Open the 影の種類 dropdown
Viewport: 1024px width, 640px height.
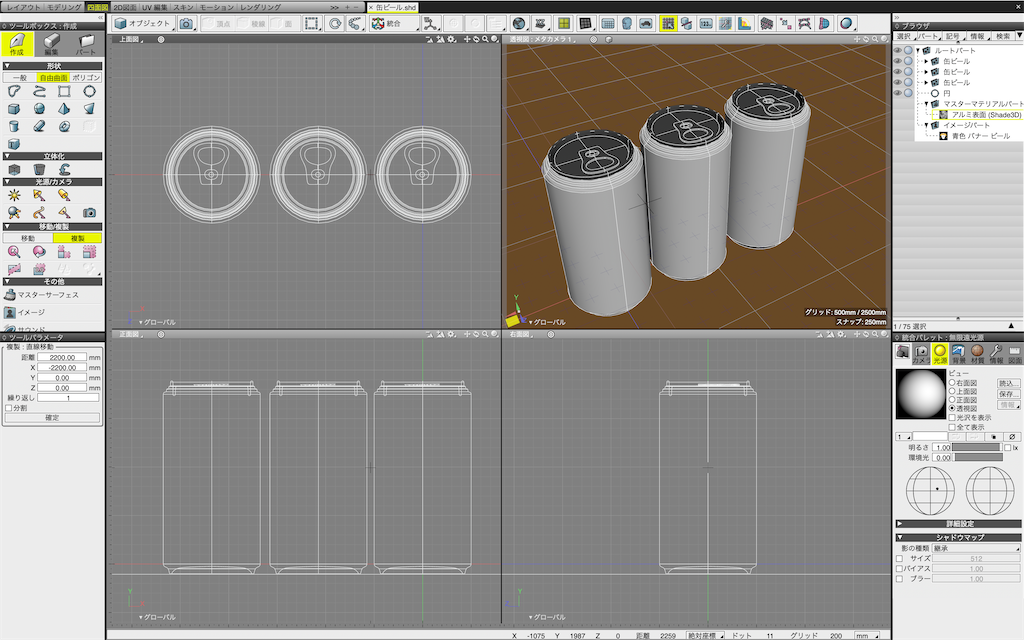(x=976, y=548)
